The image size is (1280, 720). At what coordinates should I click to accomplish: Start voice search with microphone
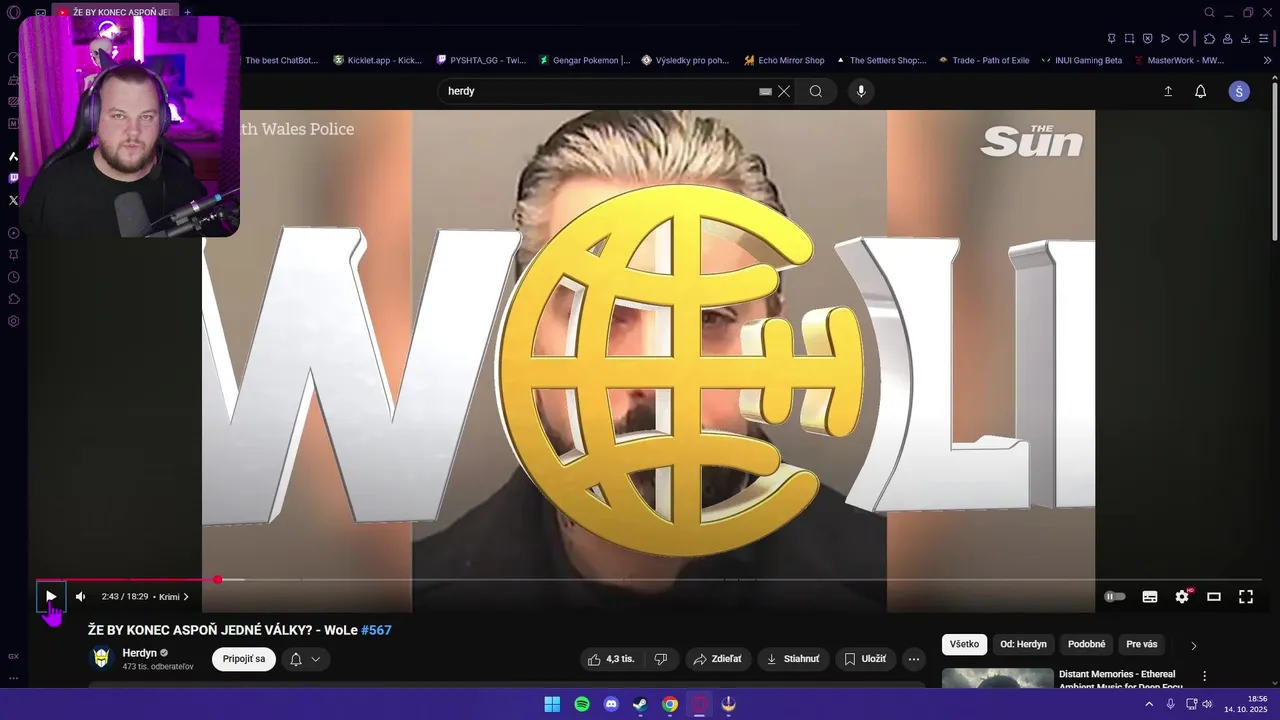[861, 91]
